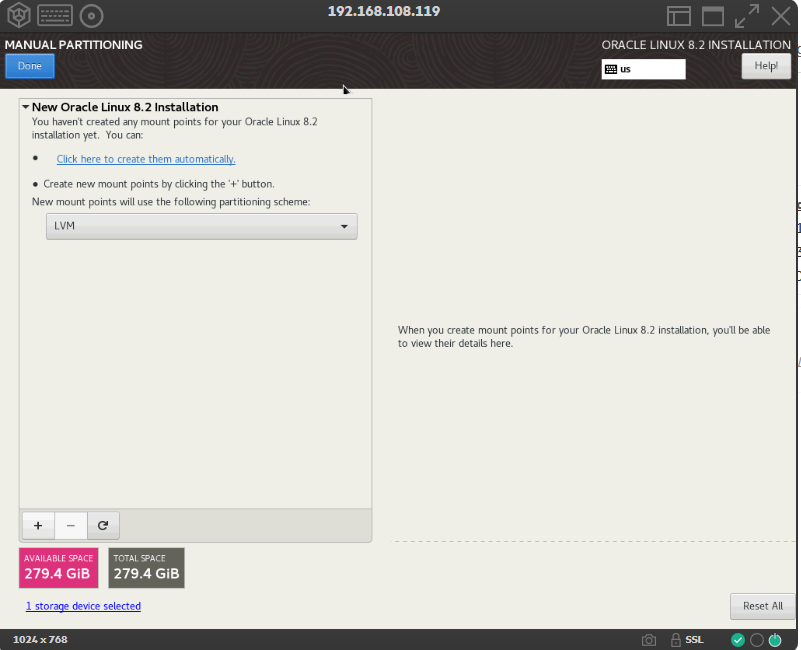Close the remote console with the X icon

click(781, 16)
